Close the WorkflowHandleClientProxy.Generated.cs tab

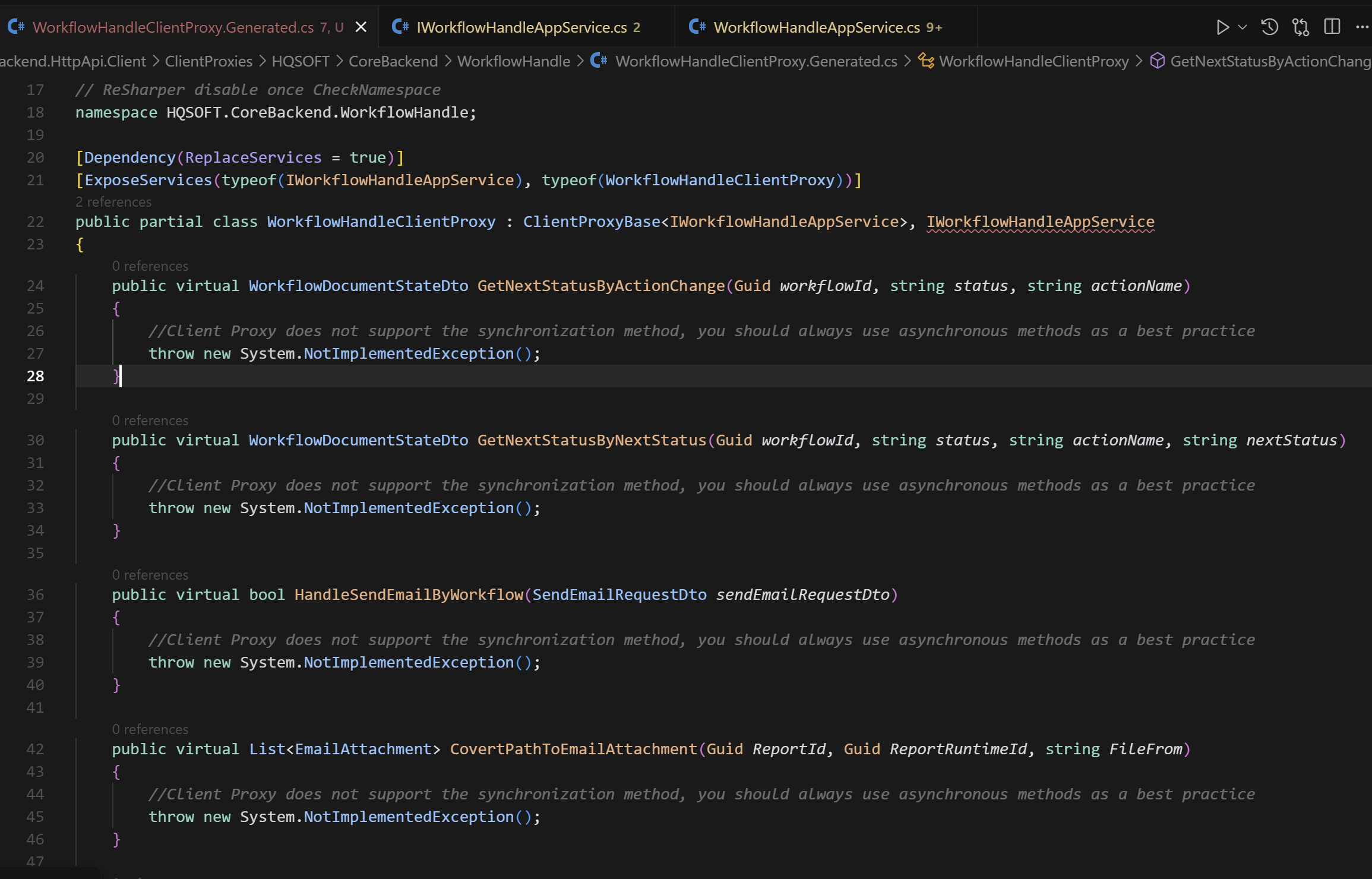pyautogui.click(x=361, y=27)
